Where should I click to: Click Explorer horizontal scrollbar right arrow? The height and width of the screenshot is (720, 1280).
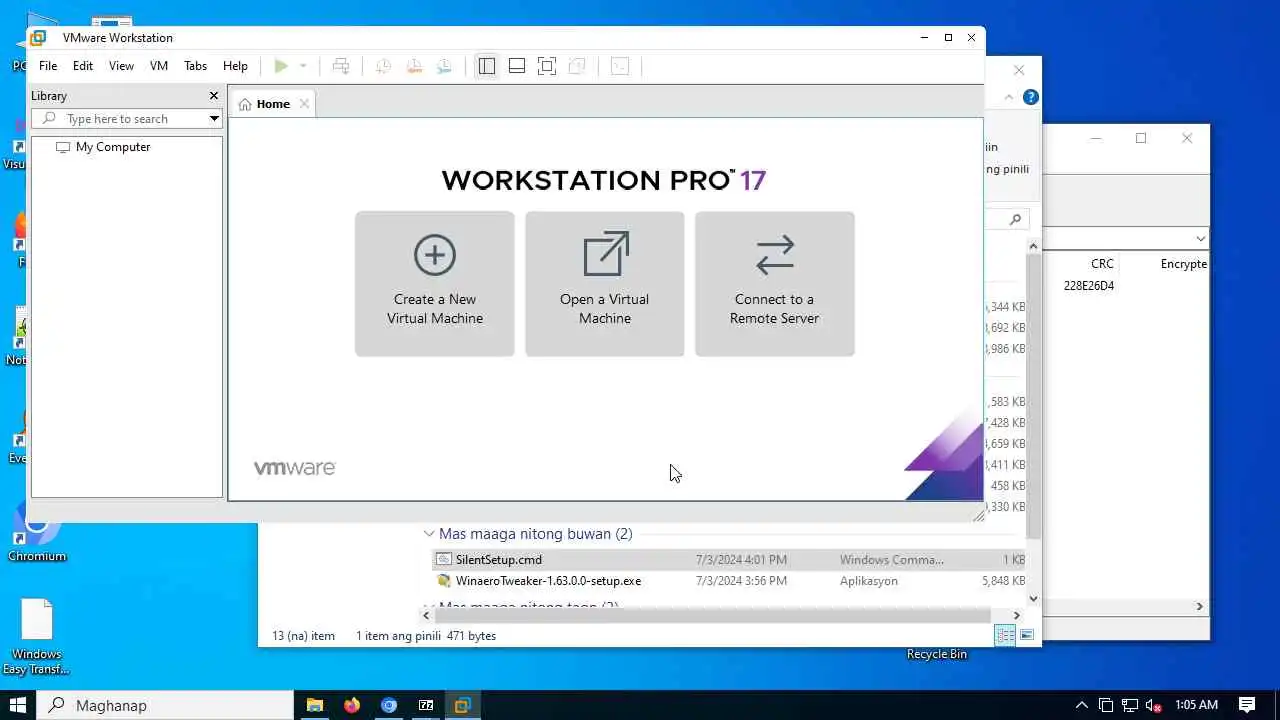pos(1017,616)
